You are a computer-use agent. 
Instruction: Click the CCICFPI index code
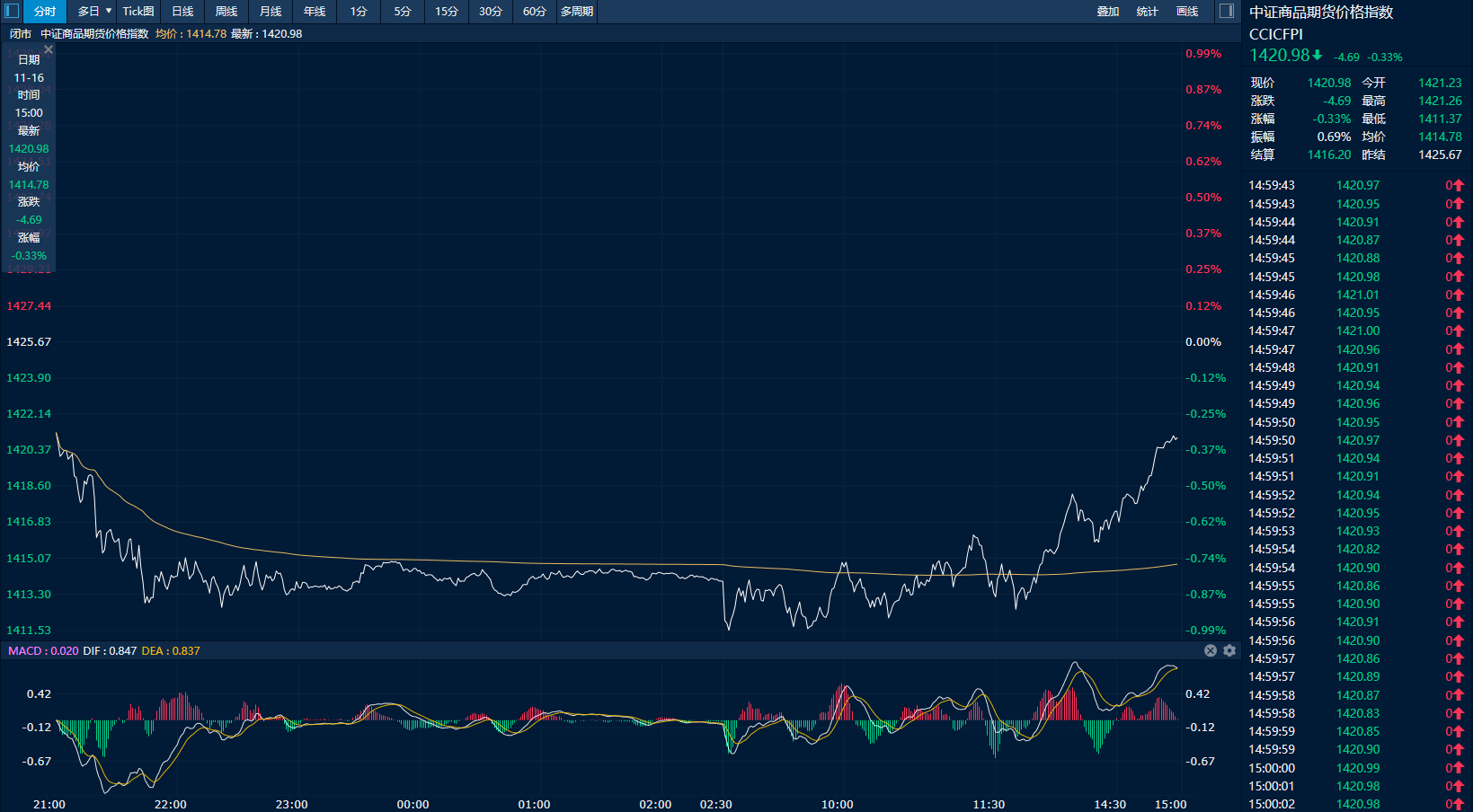click(1275, 34)
